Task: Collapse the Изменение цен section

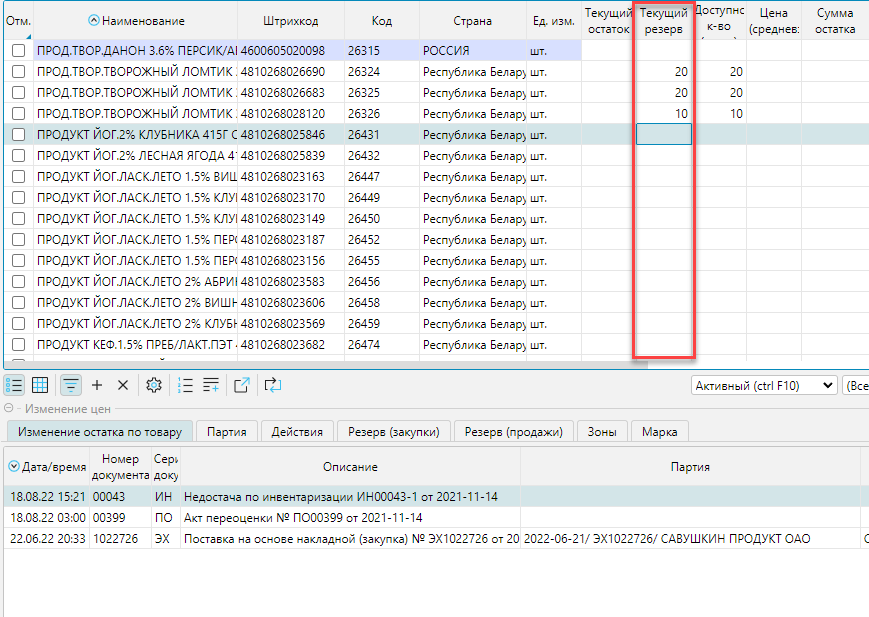Action: pos(9,409)
